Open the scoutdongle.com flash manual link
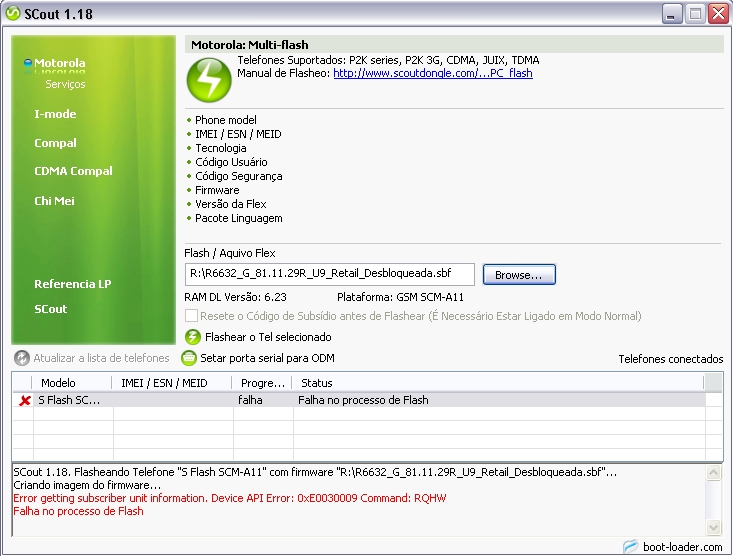 pos(433,73)
